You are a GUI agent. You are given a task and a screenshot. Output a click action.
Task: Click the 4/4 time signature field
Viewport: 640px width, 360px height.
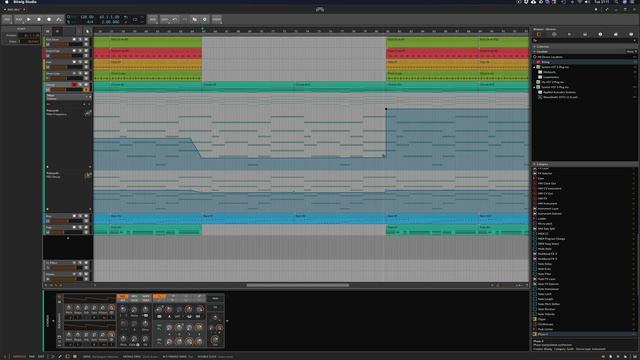pyautogui.click(x=90, y=22)
